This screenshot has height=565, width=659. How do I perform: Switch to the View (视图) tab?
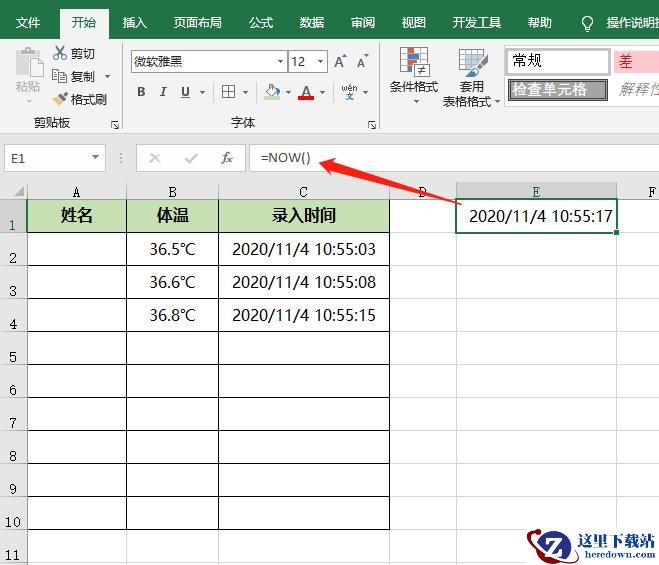click(414, 23)
